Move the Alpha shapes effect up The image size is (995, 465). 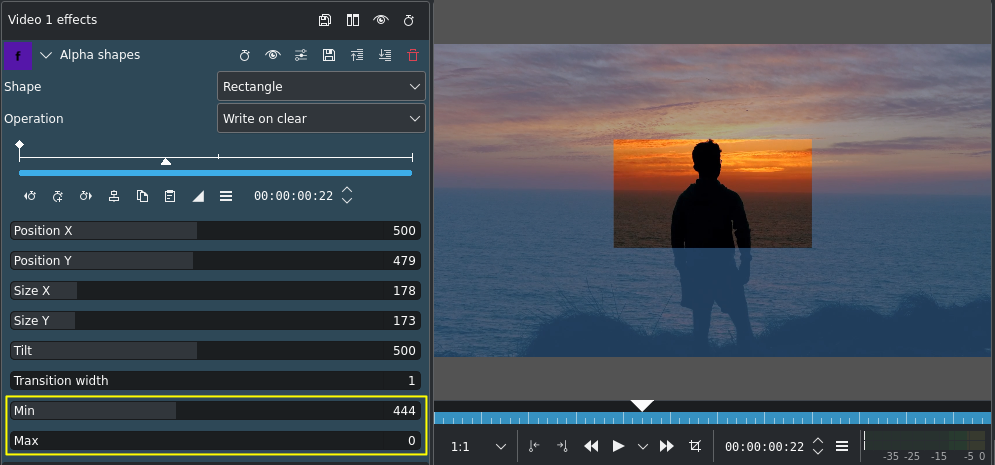357,55
